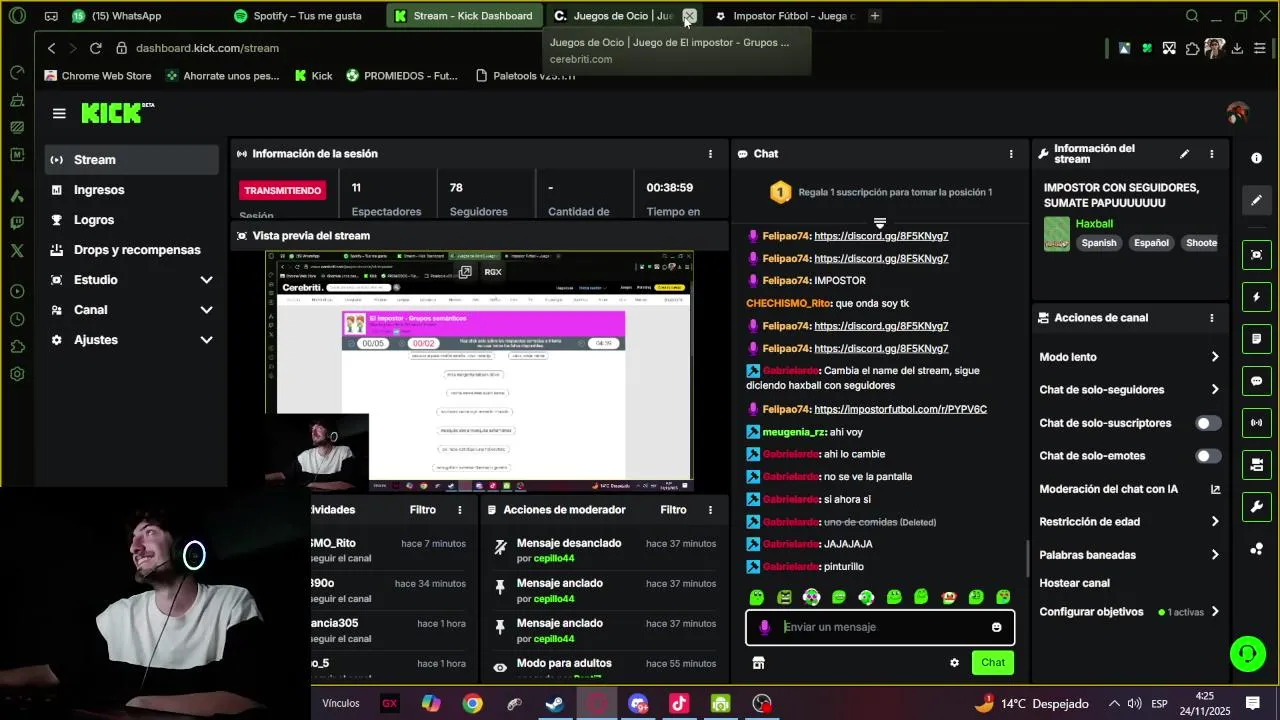The width and height of the screenshot is (1280, 720).
Task: Click the address bar URL
Action: pos(207,48)
